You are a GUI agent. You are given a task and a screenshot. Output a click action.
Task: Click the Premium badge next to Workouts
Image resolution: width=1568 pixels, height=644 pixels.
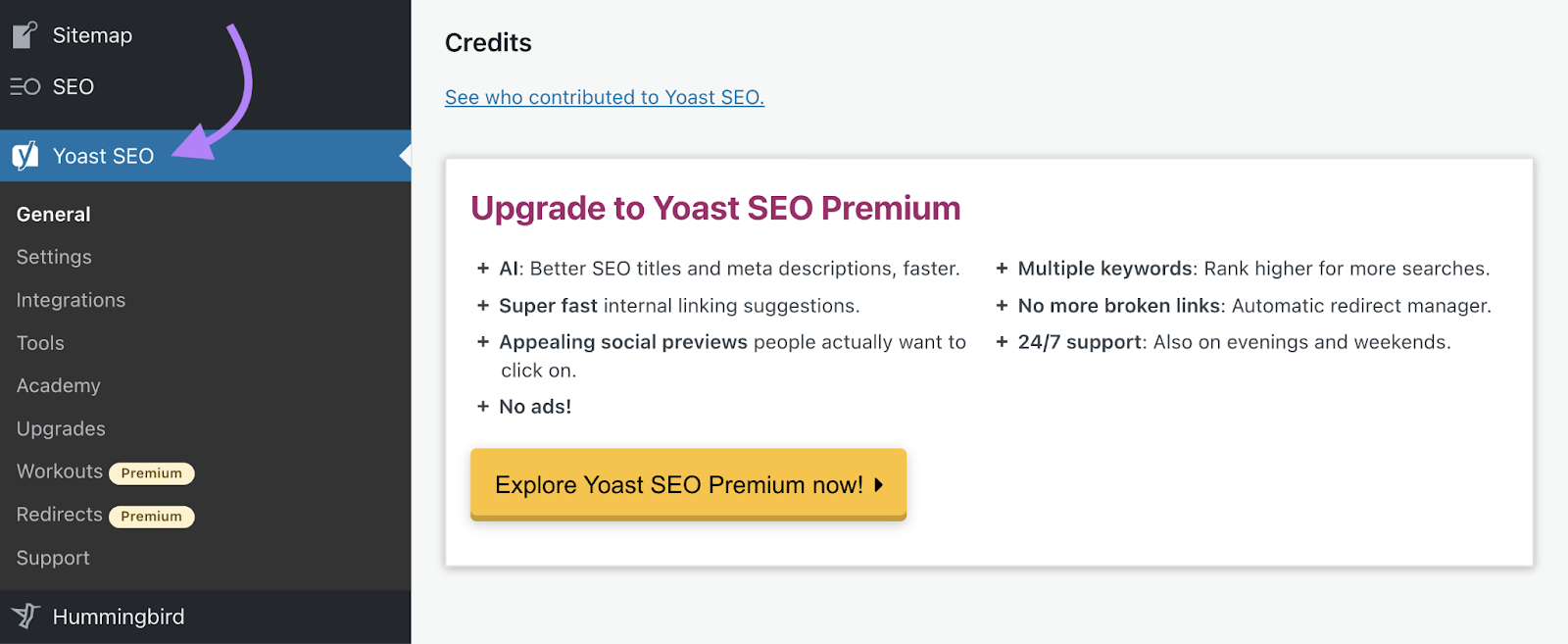click(152, 472)
